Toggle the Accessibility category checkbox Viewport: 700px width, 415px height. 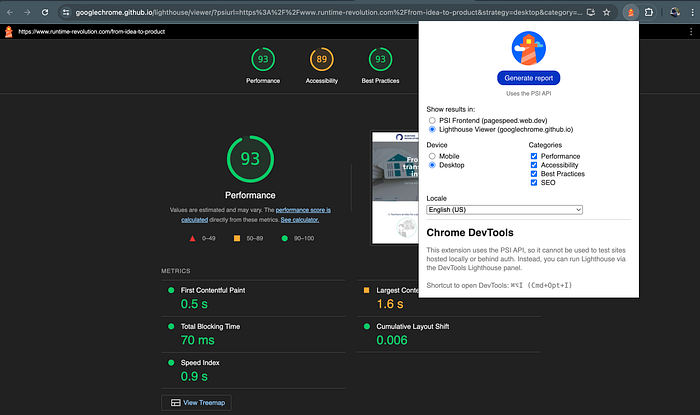click(x=534, y=165)
